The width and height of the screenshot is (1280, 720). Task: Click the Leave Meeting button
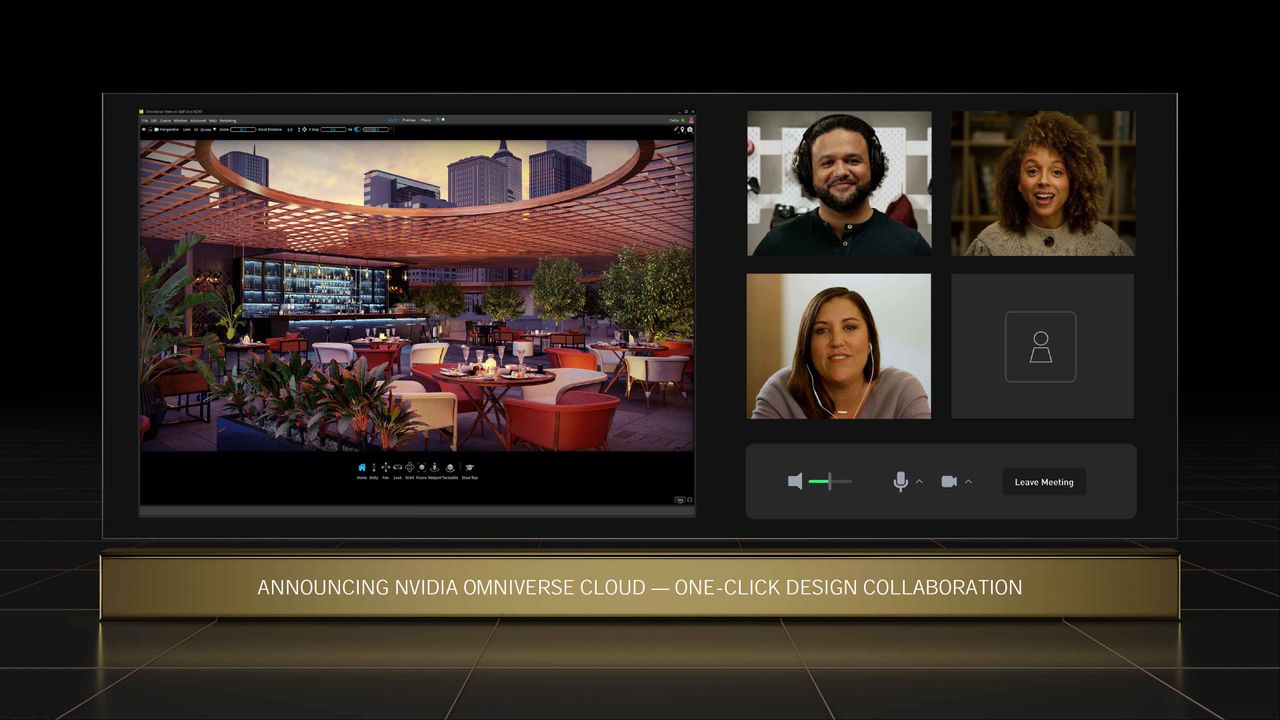[1044, 482]
